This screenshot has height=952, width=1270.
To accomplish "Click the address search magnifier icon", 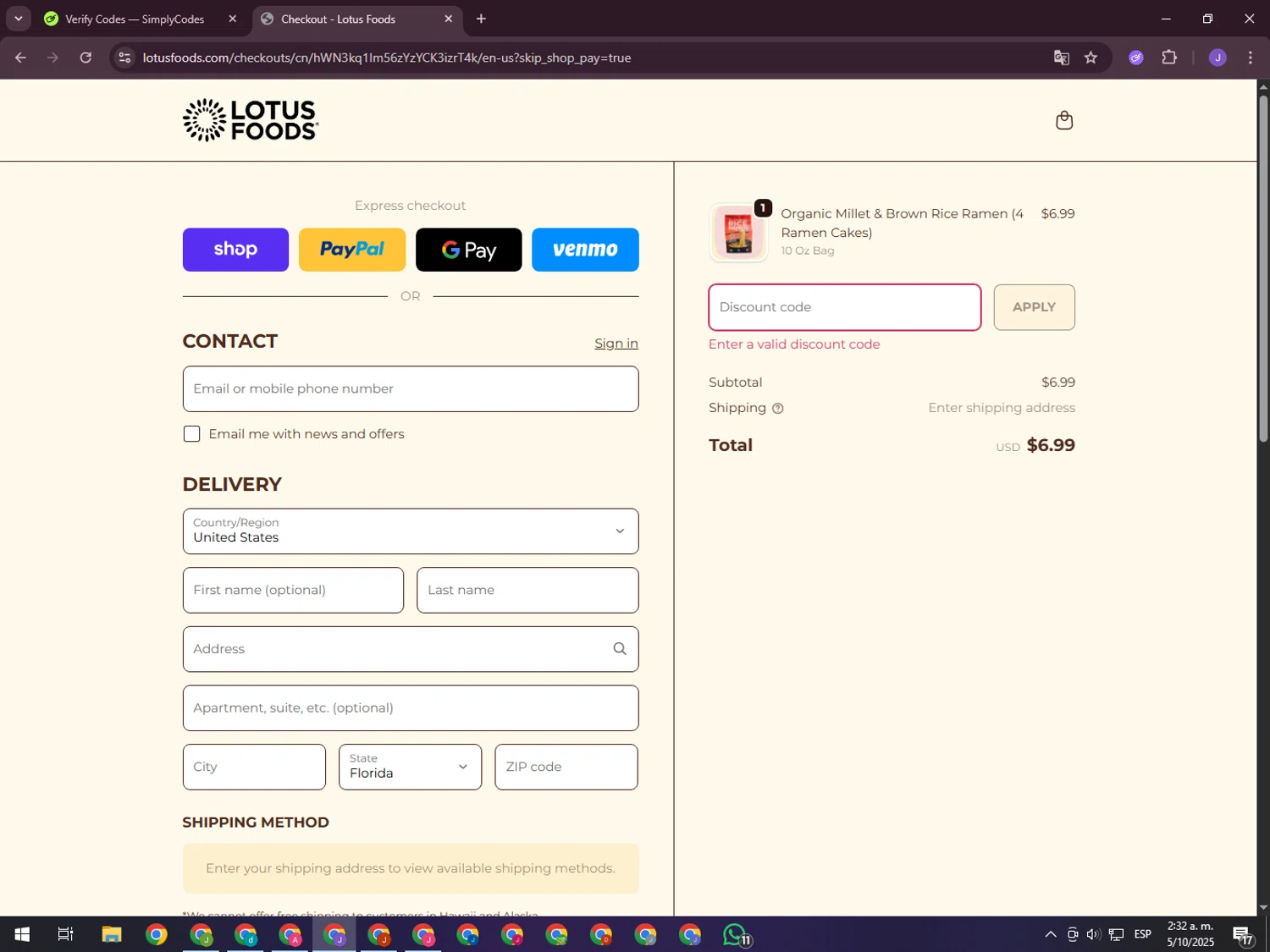I will coord(620,649).
